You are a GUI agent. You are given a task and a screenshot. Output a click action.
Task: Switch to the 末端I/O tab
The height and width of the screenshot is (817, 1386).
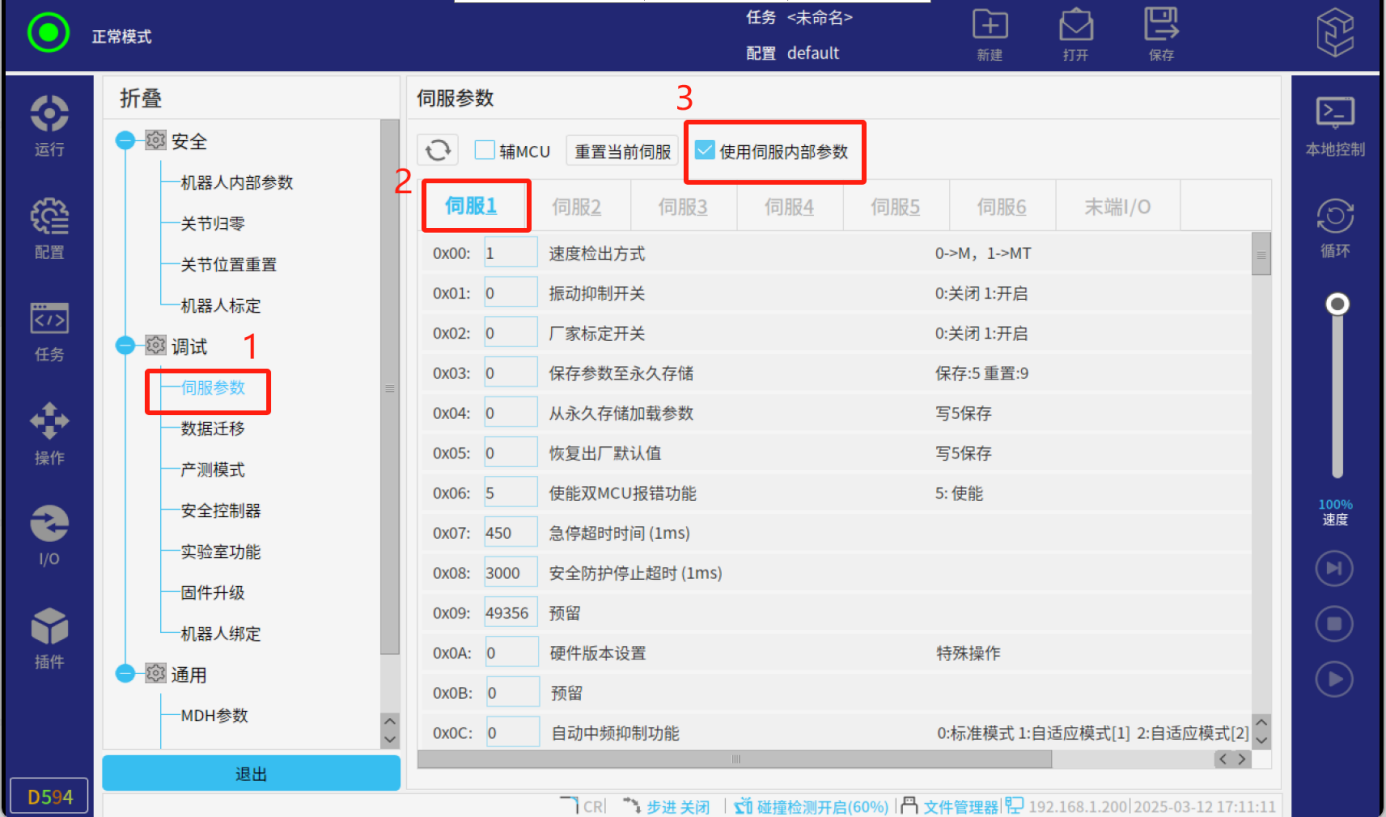coord(1117,207)
